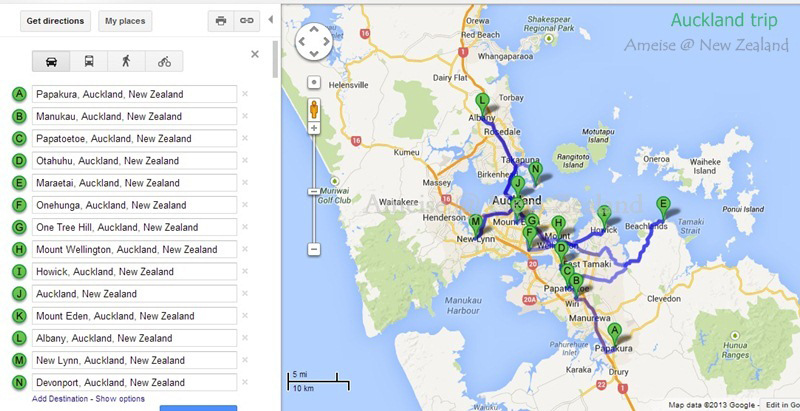Select the bicycling travel mode
Screen dimensions: 800x411
click(x=164, y=62)
